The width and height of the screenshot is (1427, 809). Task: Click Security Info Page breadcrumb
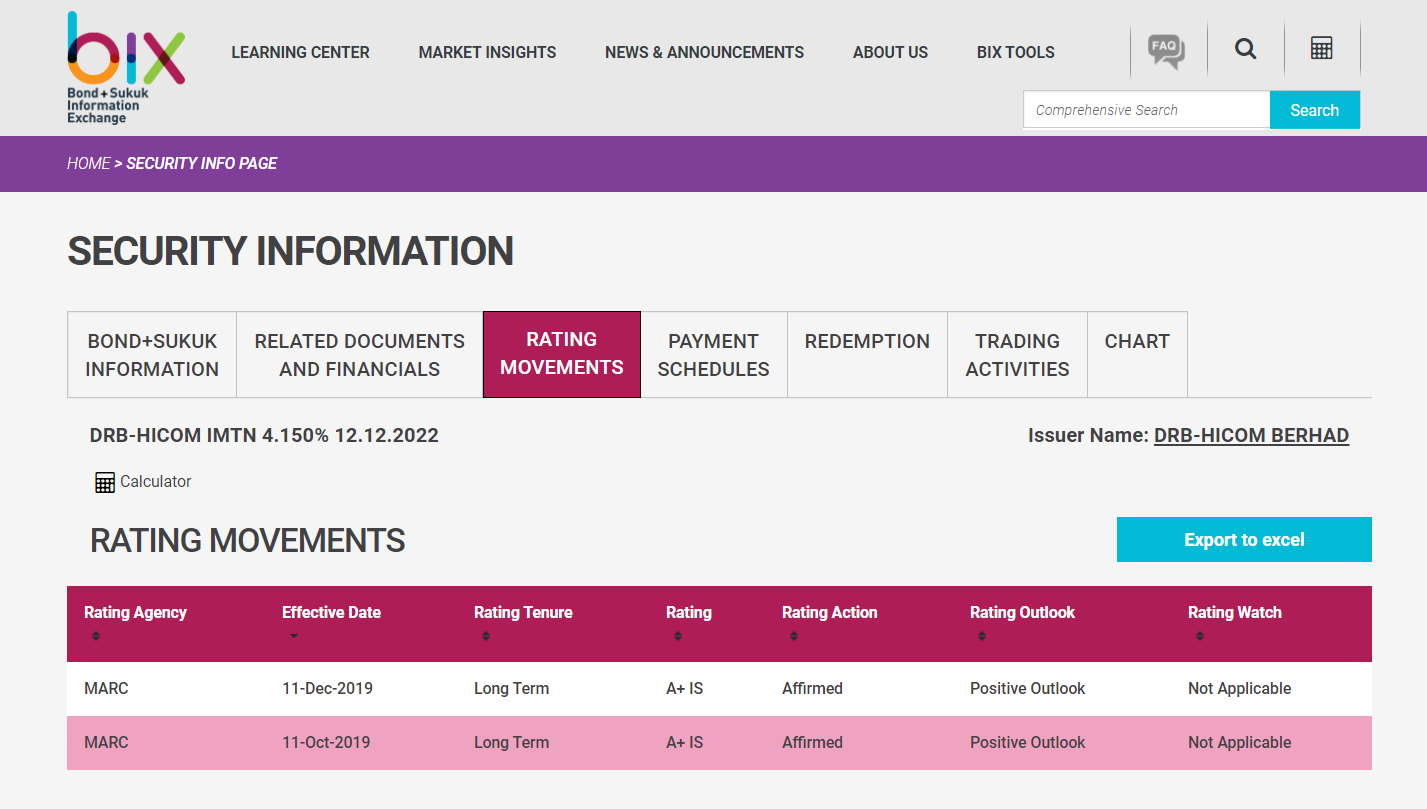click(201, 163)
